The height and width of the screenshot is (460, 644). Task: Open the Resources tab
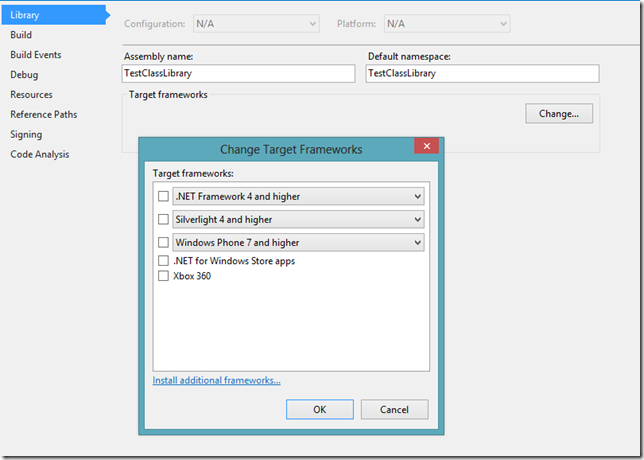pos(31,94)
